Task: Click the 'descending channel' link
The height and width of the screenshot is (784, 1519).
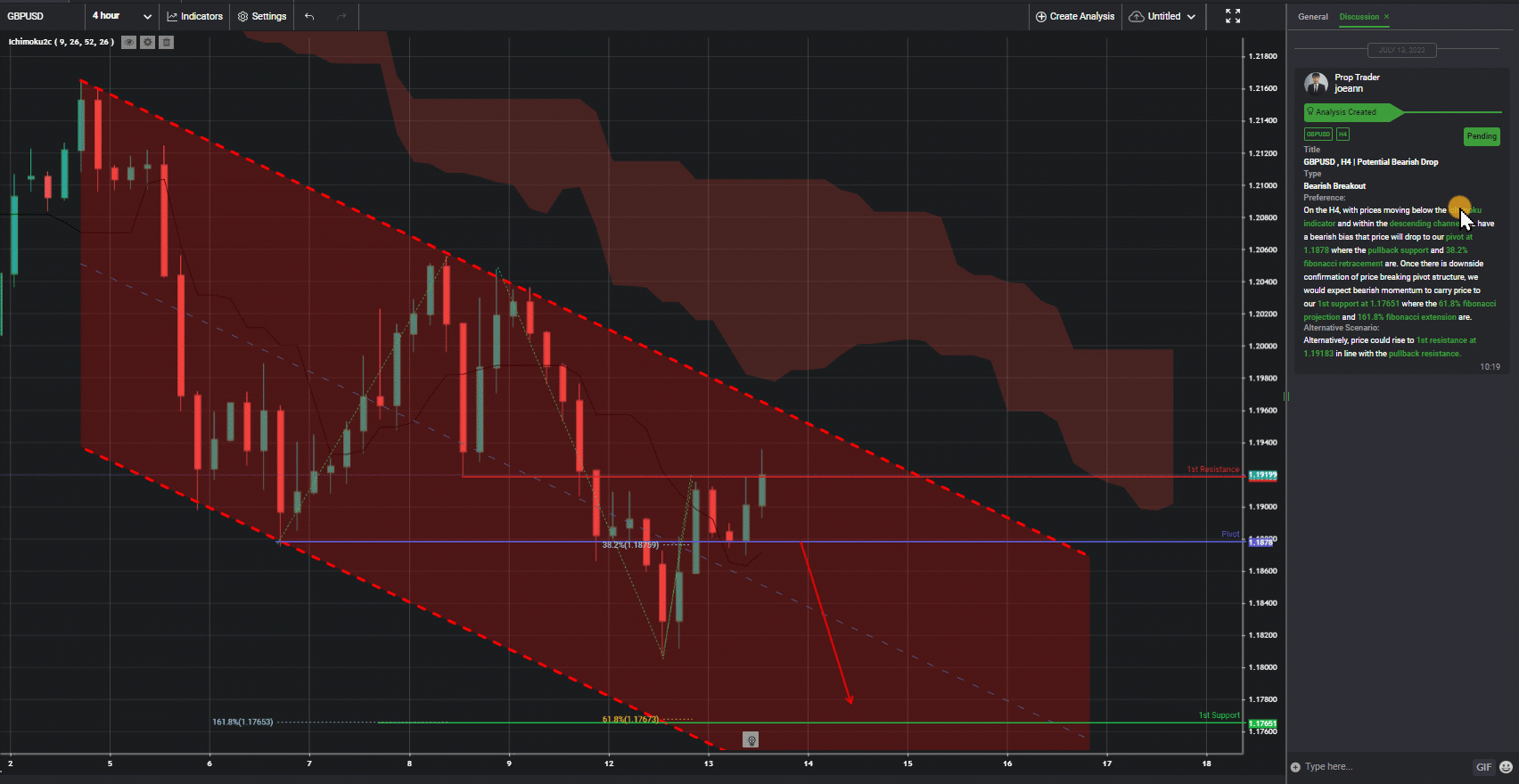Action: [1425, 224]
